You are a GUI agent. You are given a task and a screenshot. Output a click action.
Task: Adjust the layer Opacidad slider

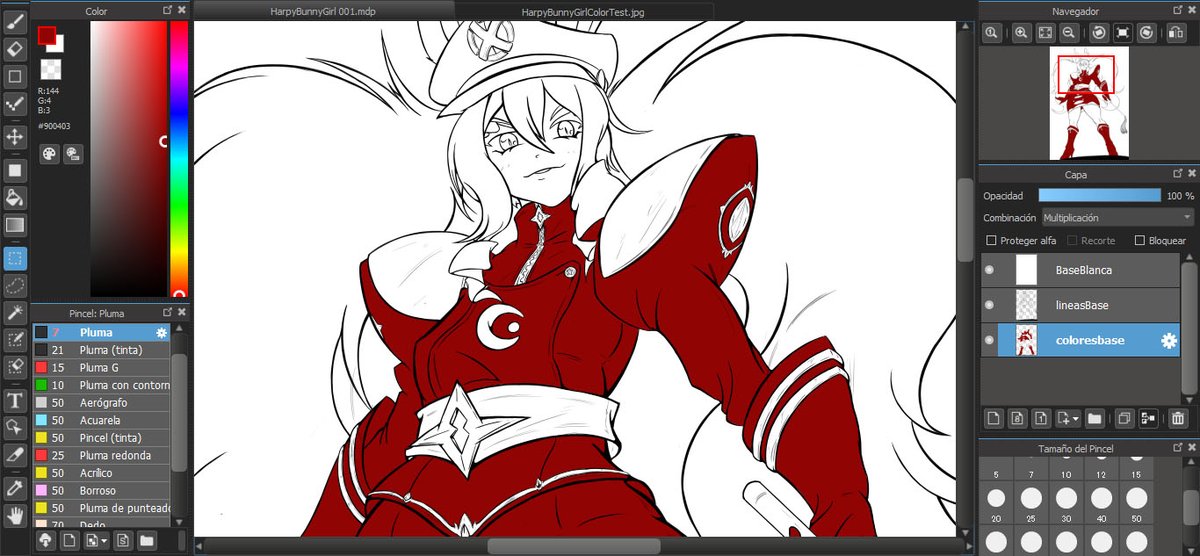point(1099,195)
